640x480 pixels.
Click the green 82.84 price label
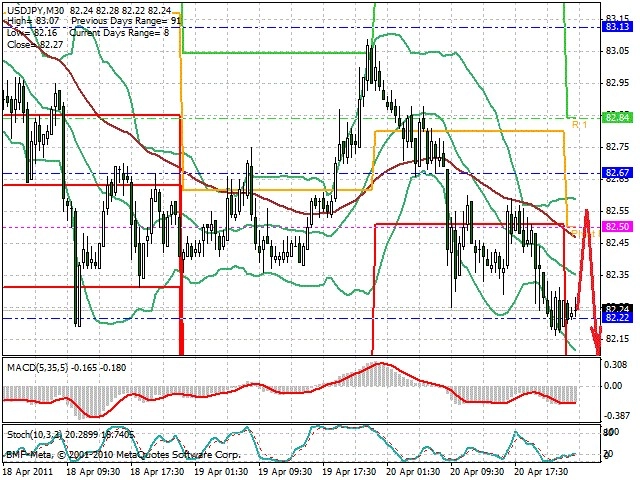[x=617, y=118]
